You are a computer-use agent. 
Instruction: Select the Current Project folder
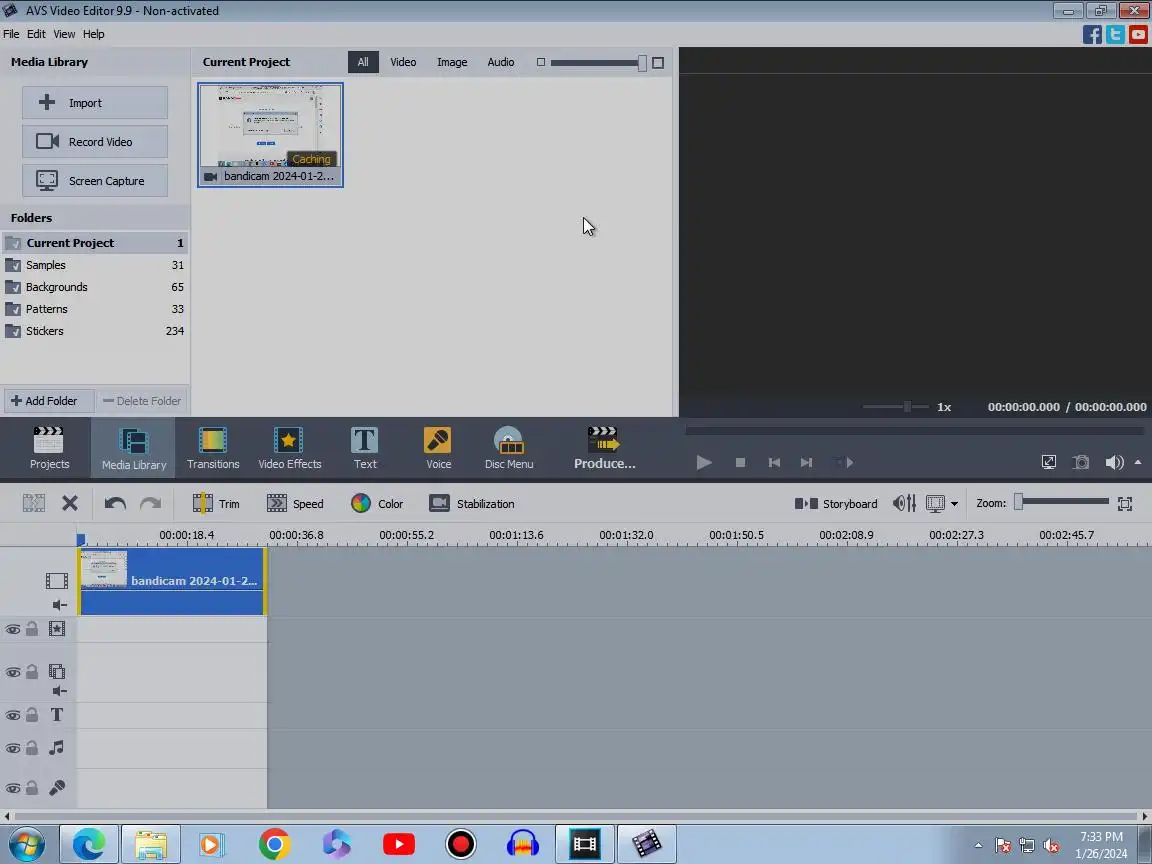click(x=95, y=243)
